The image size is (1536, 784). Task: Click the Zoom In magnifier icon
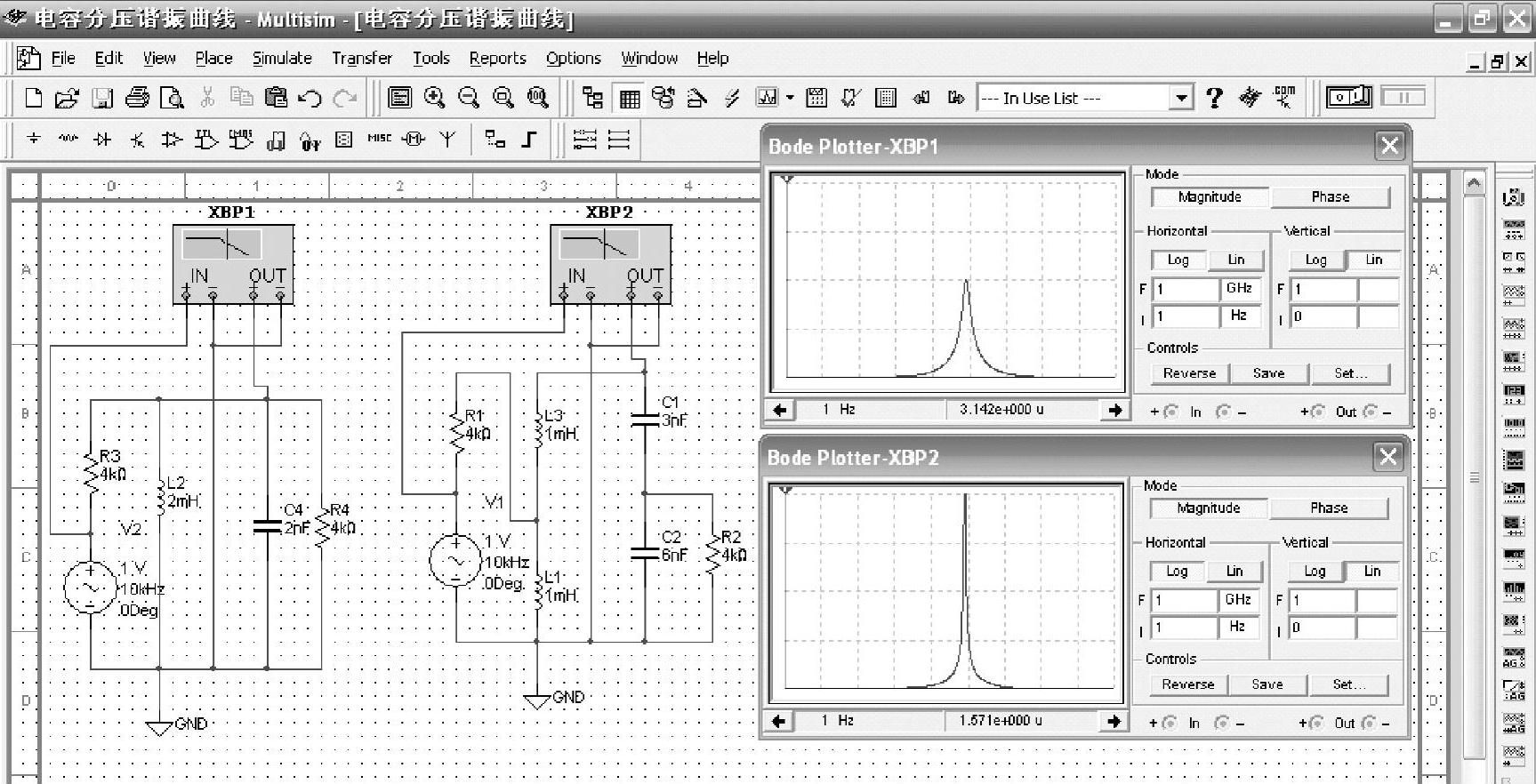pyautogui.click(x=434, y=98)
